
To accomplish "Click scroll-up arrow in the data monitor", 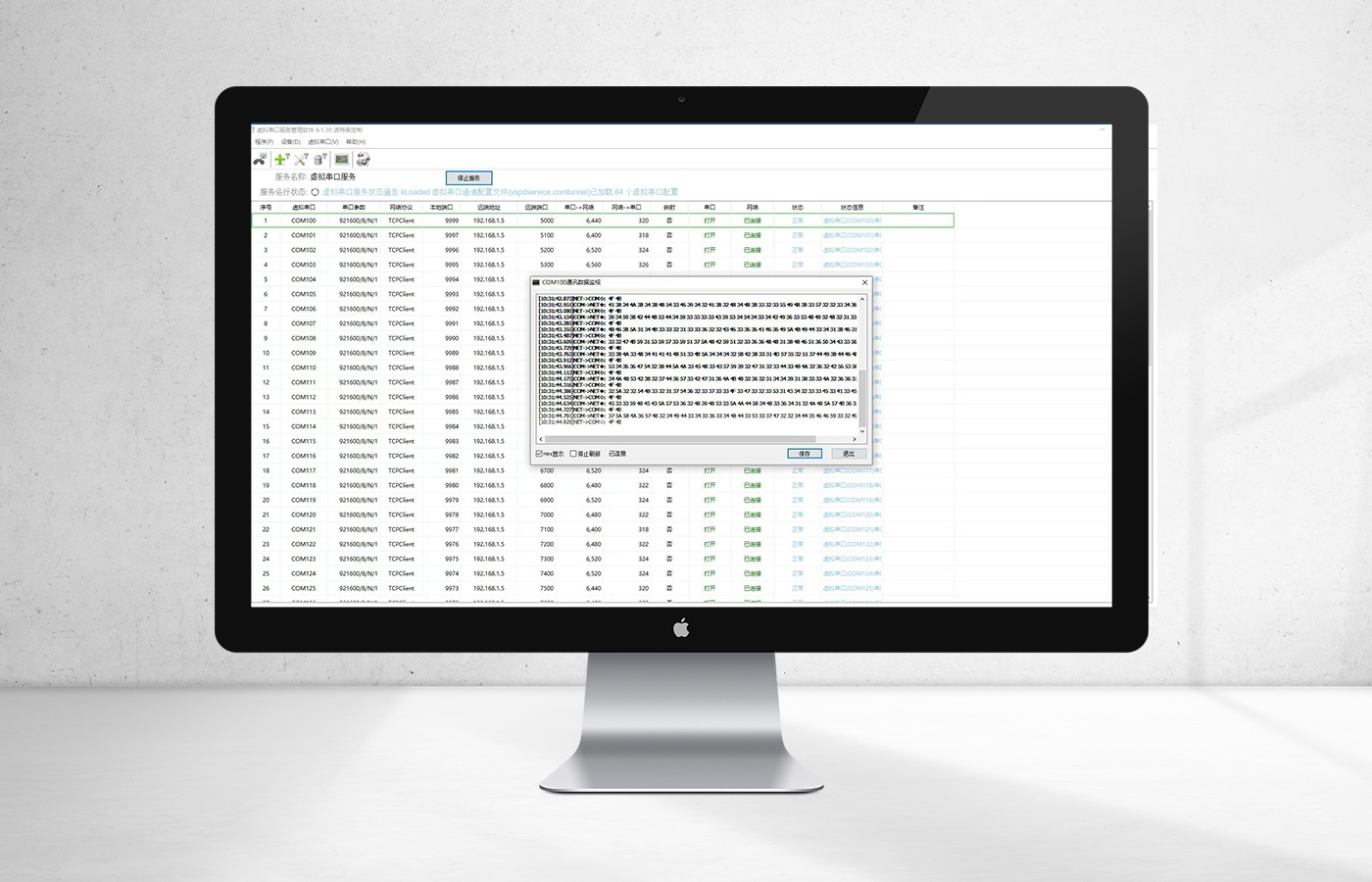I will [x=862, y=297].
